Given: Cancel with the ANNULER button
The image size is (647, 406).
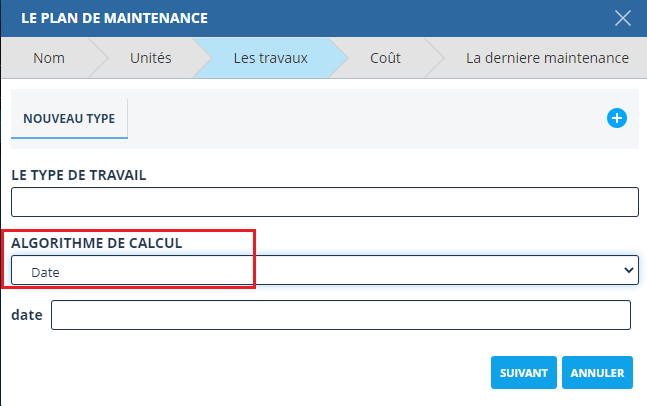Looking at the screenshot, I should [x=597, y=373].
